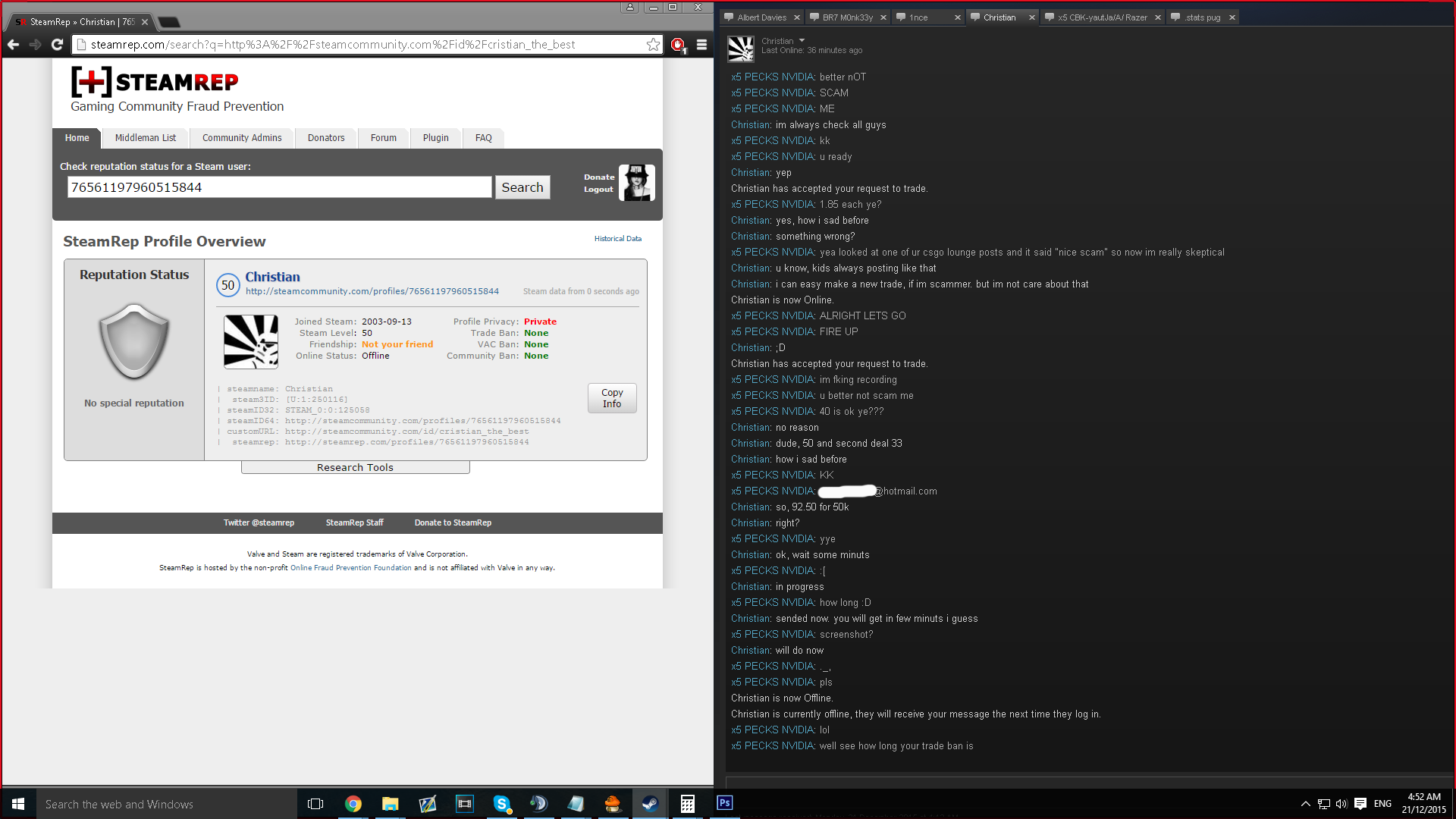Open the dropdown arrow beside Christian's name in chat
Viewport: 1456px width, 819px height.
[x=802, y=41]
